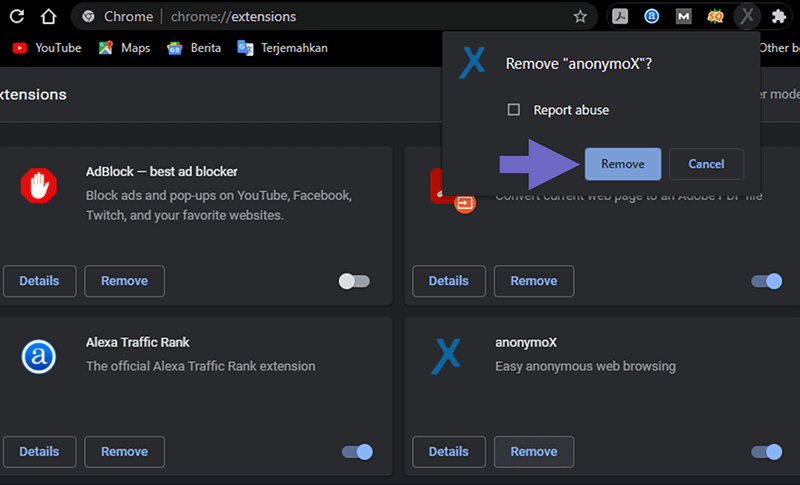Screen dimensions: 800x485
Task: Disable the Alexa Traffic Rank toggle
Action: point(357,452)
